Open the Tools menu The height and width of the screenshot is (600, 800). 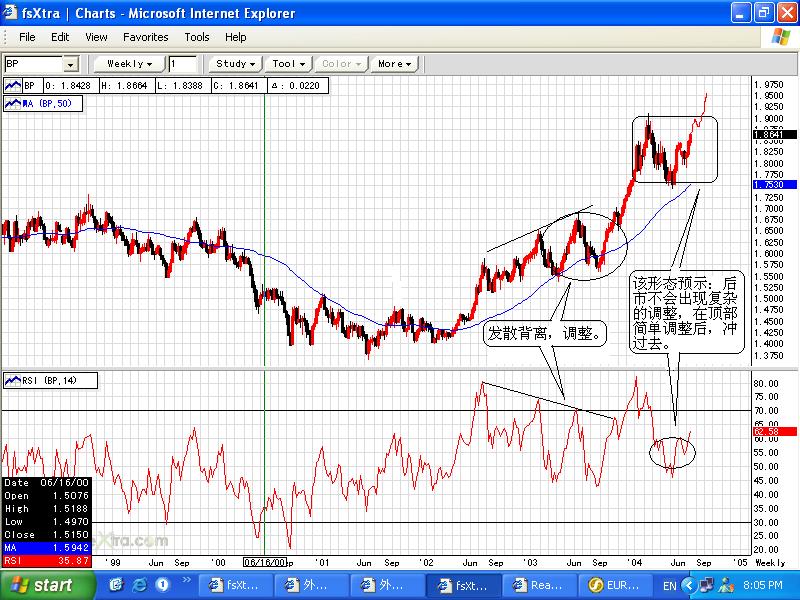click(196, 37)
